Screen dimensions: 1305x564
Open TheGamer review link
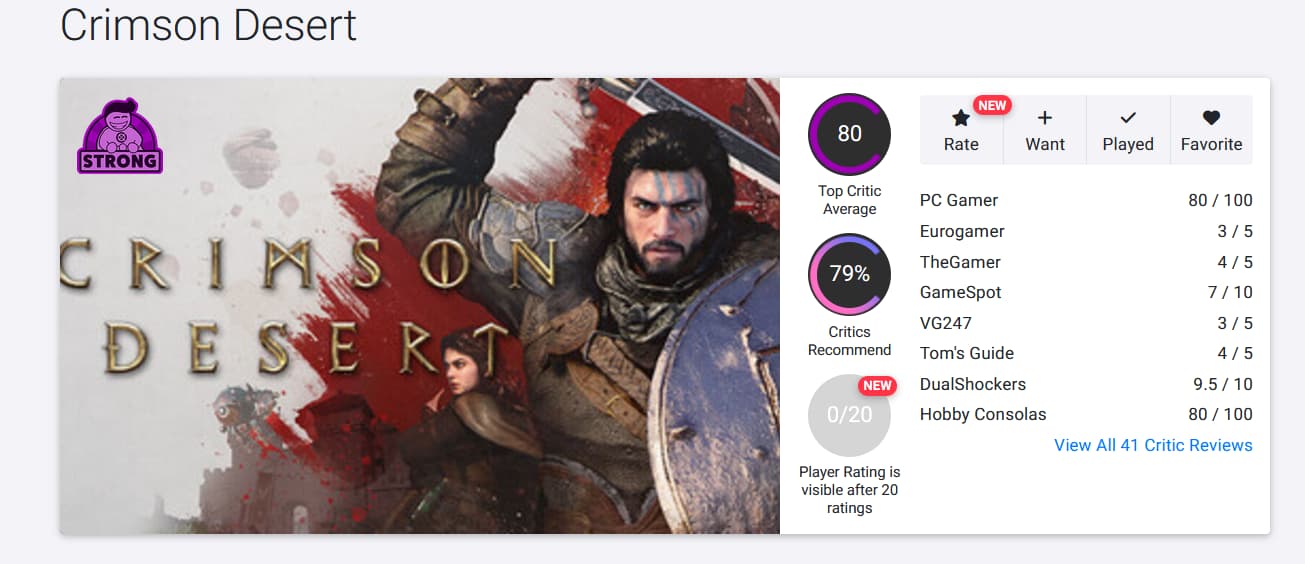click(960, 262)
